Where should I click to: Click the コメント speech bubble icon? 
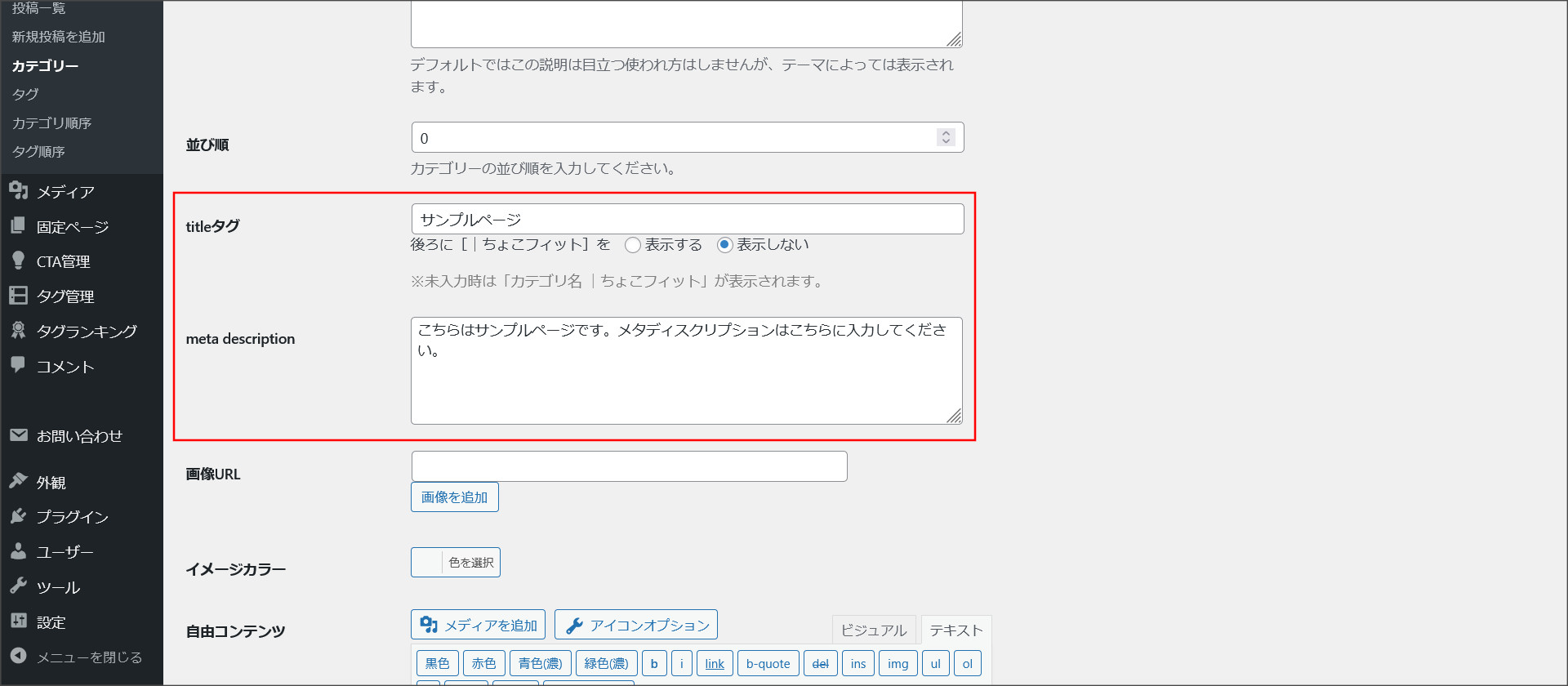(x=19, y=365)
